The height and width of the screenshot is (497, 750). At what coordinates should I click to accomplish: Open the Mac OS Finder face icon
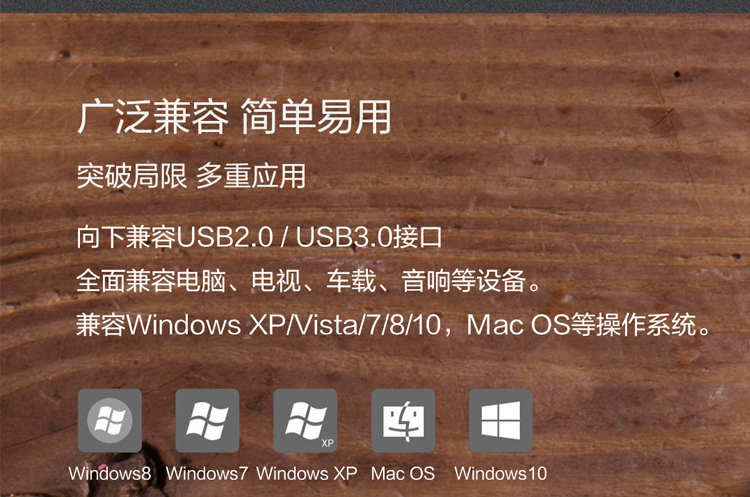click(403, 420)
